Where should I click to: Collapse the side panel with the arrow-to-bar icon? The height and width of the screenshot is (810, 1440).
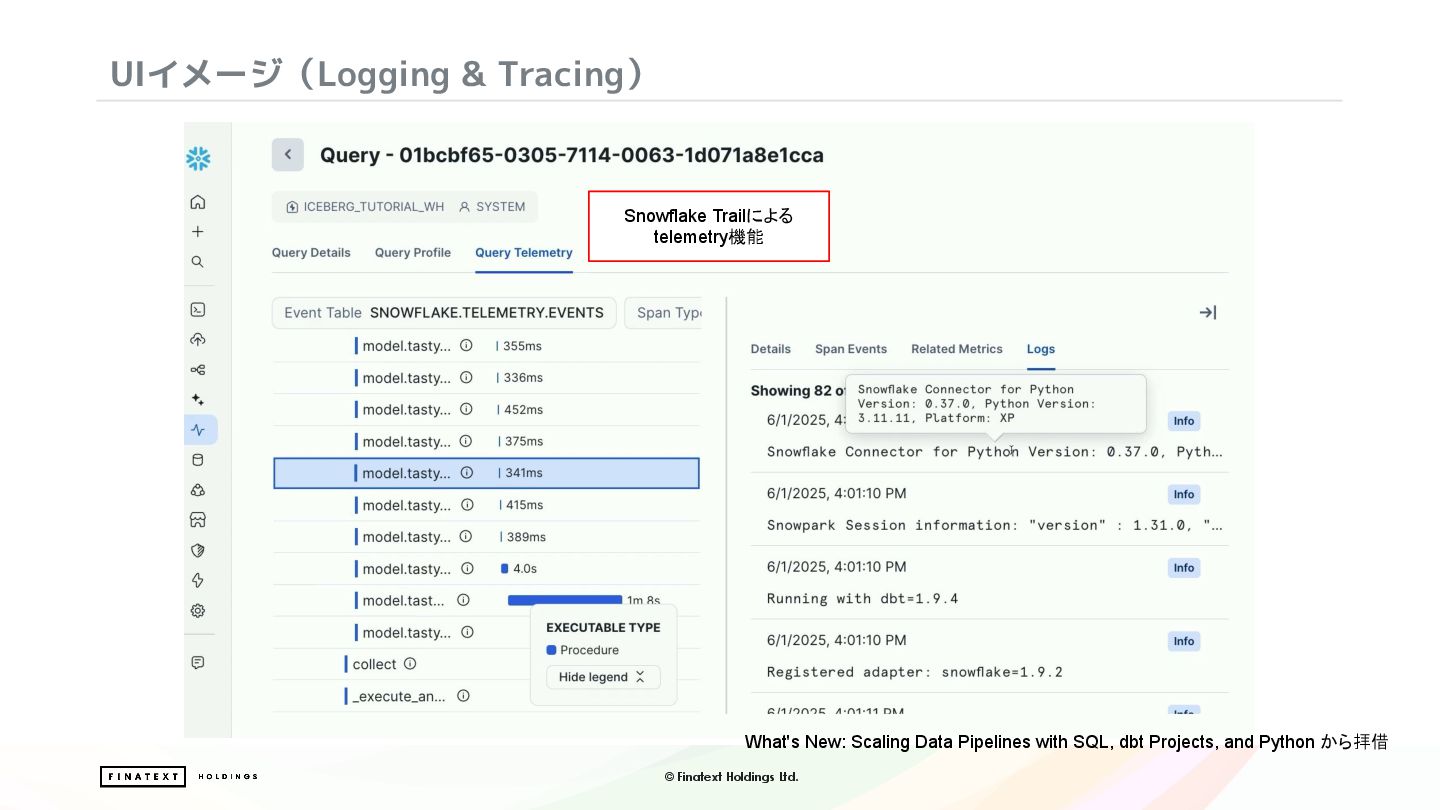click(x=1208, y=313)
